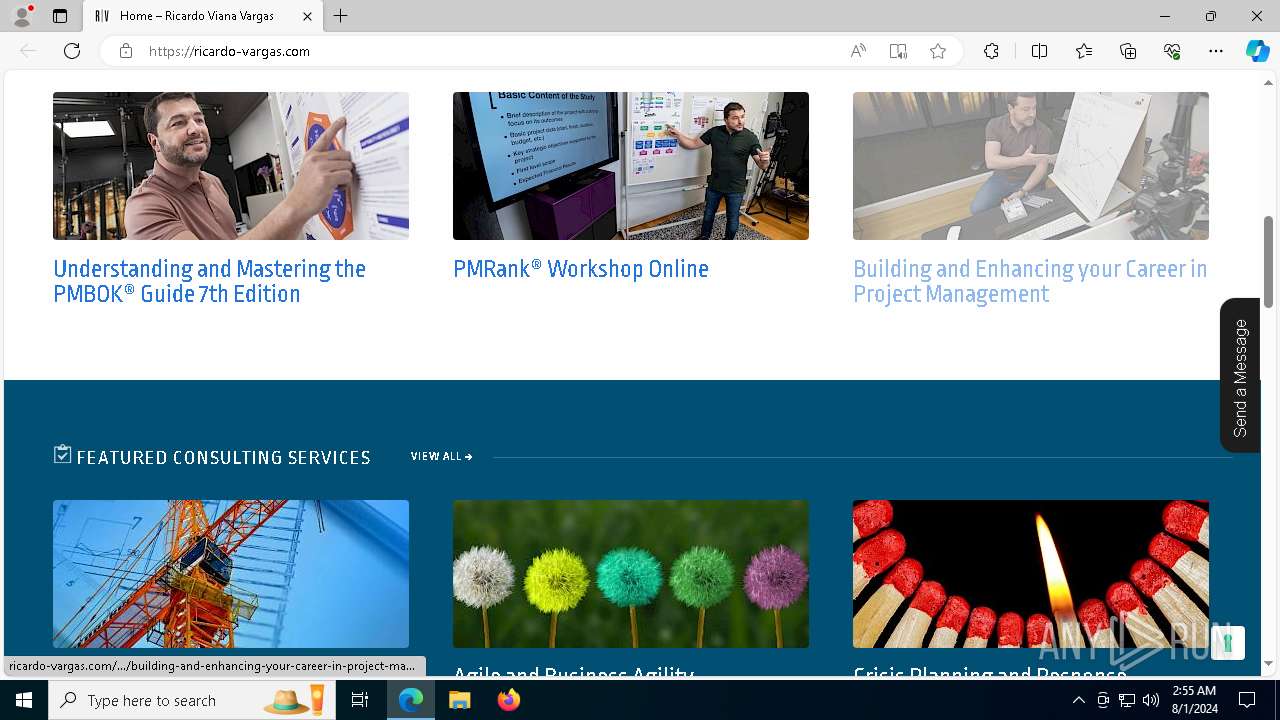
Task: Click the scrollbar up arrow
Action: [1269, 82]
